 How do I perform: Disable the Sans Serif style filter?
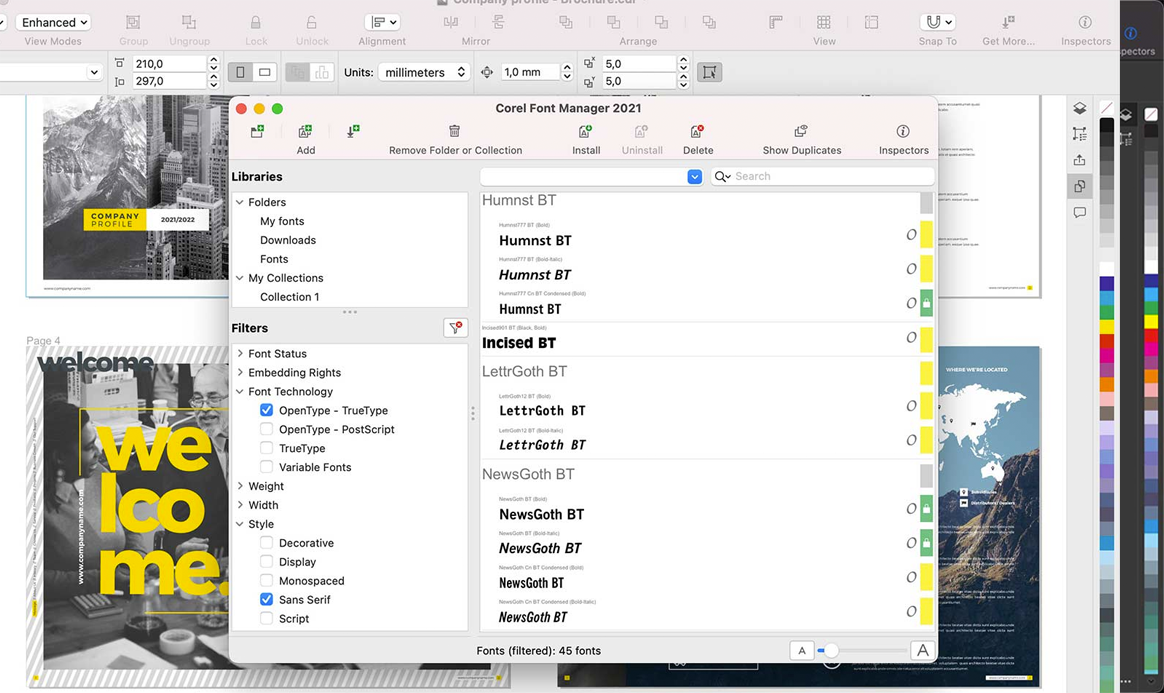tap(266, 599)
